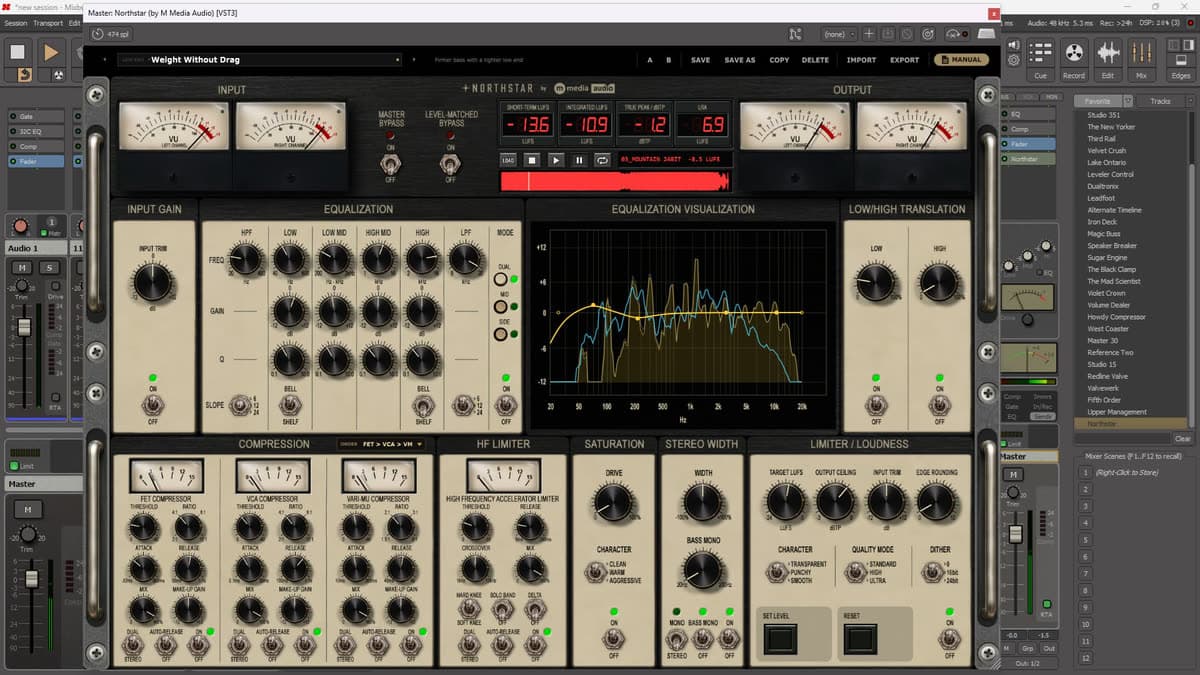Click the LOAD reference track button
This screenshot has height=675, width=1200.
pyautogui.click(x=508, y=160)
